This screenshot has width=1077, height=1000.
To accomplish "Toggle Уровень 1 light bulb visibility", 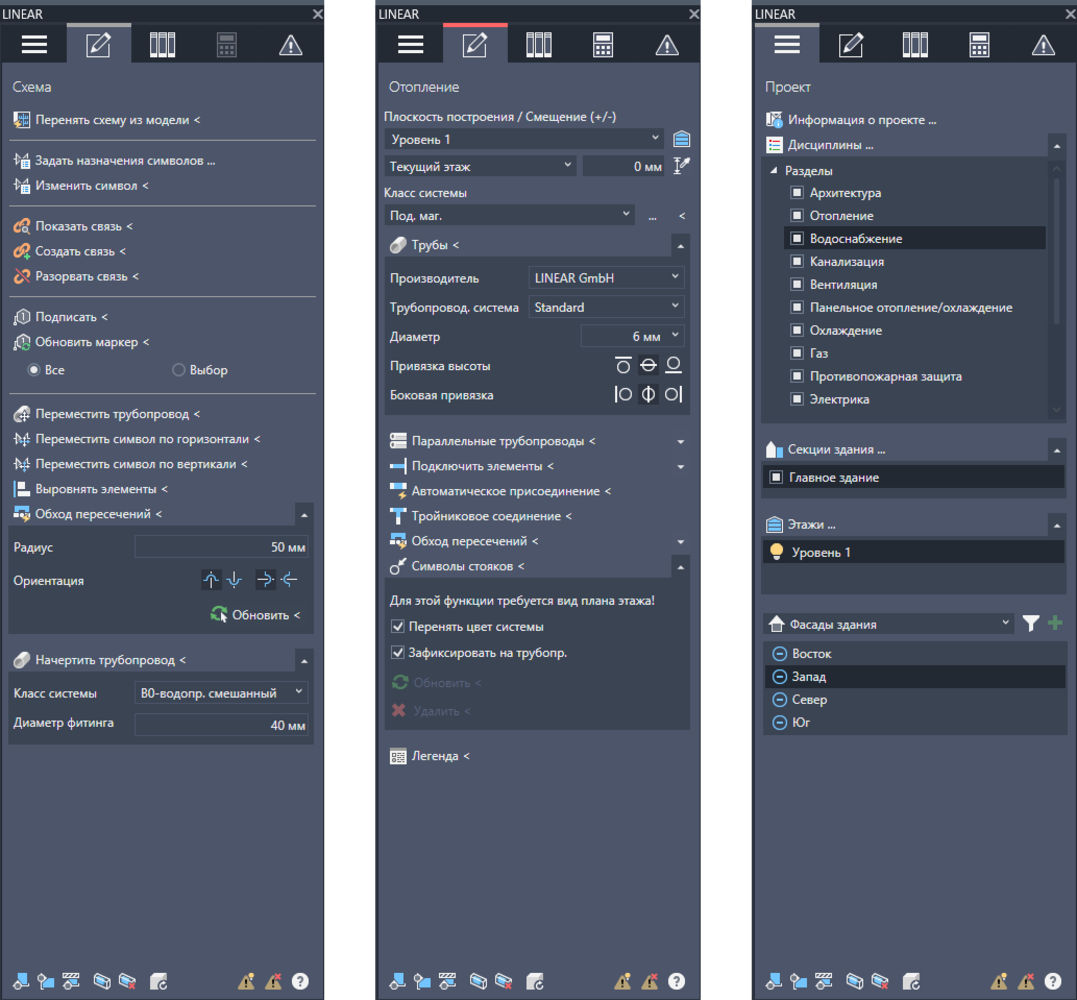I will point(777,552).
